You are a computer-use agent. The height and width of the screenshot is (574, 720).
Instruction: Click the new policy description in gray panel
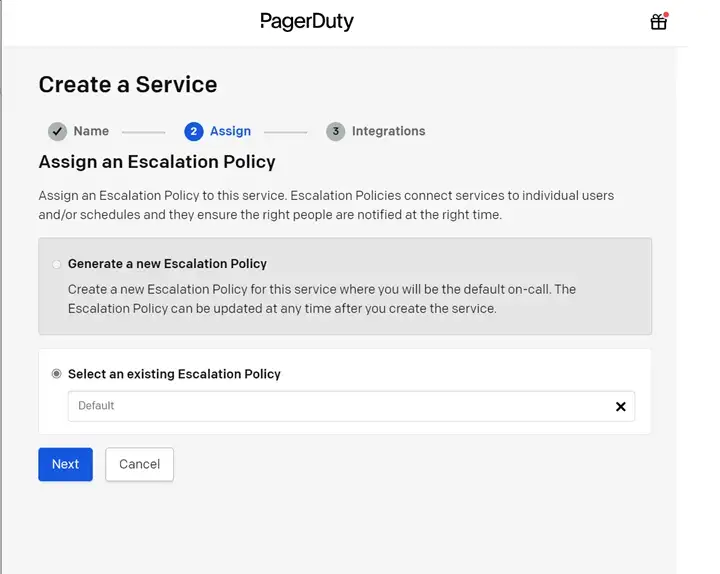click(x=321, y=299)
